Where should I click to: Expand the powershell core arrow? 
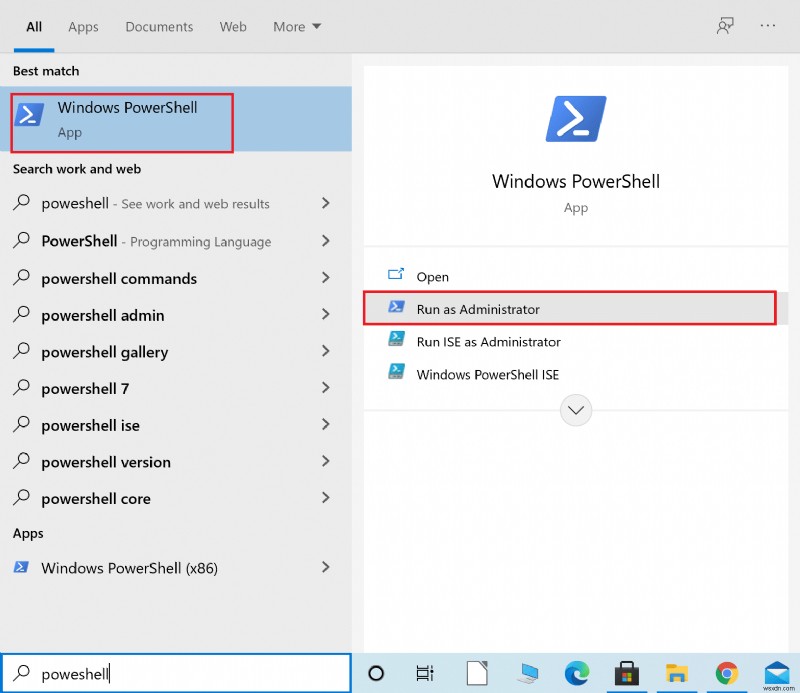click(326, 498)
